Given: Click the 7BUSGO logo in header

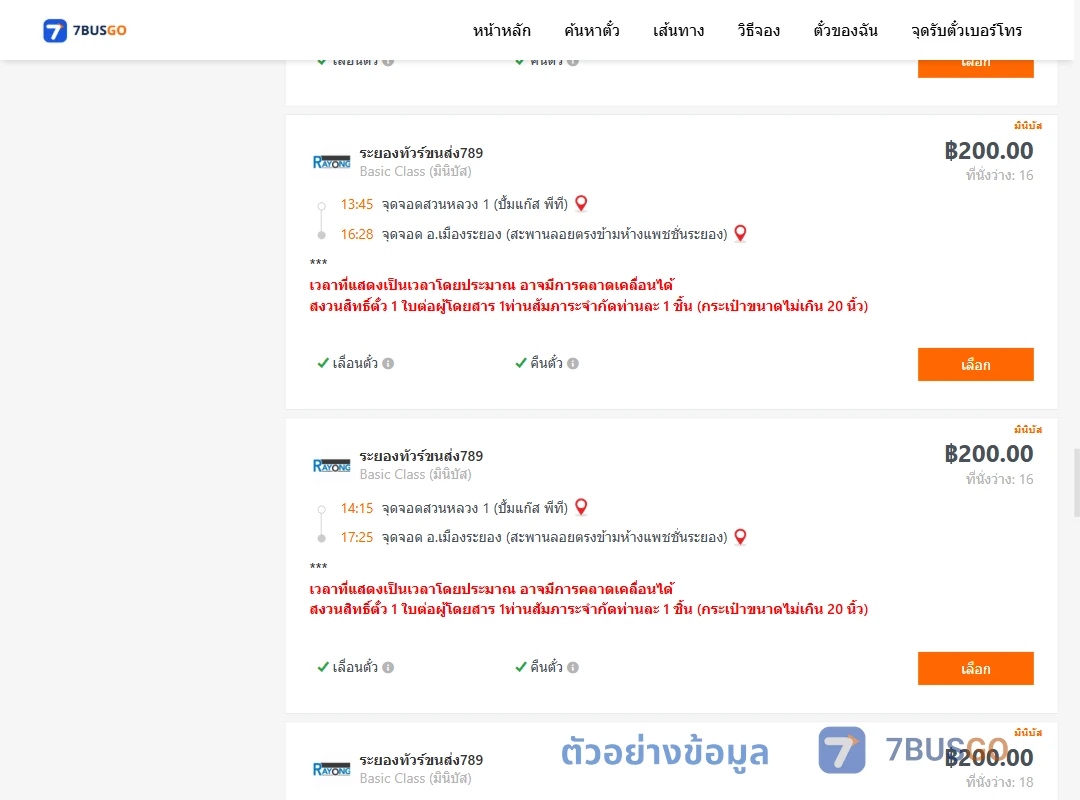Looking at the screenshot, I should click(x=85, y=30).
